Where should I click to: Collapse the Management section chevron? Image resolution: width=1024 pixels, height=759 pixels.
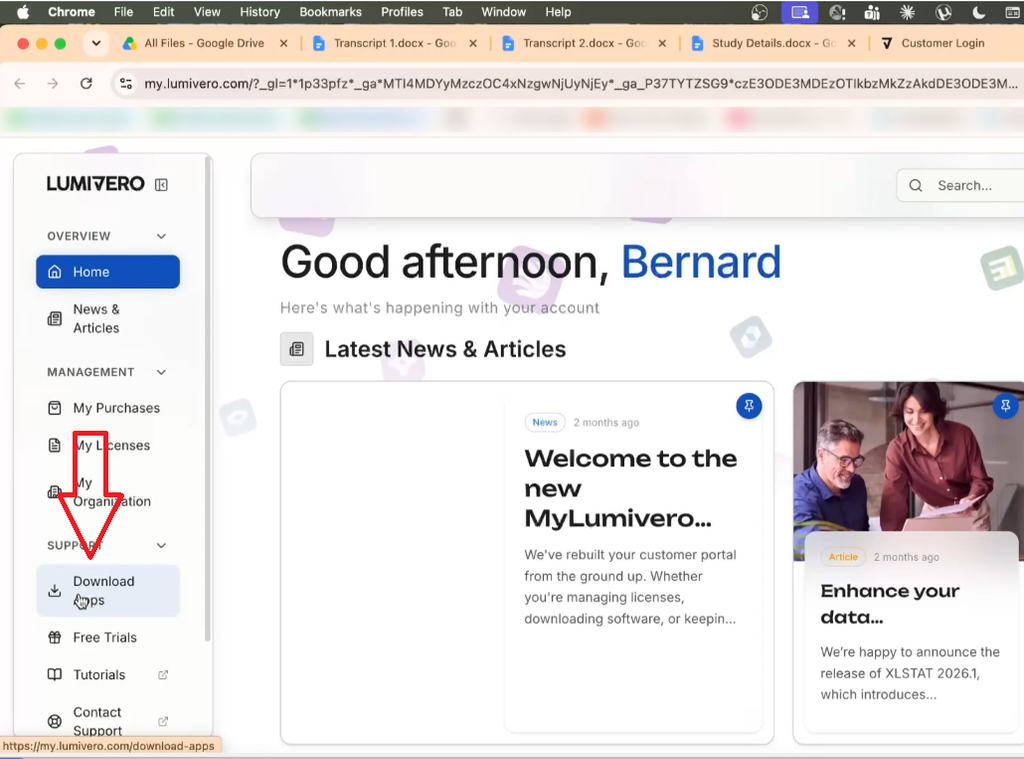tap(161, 372)
